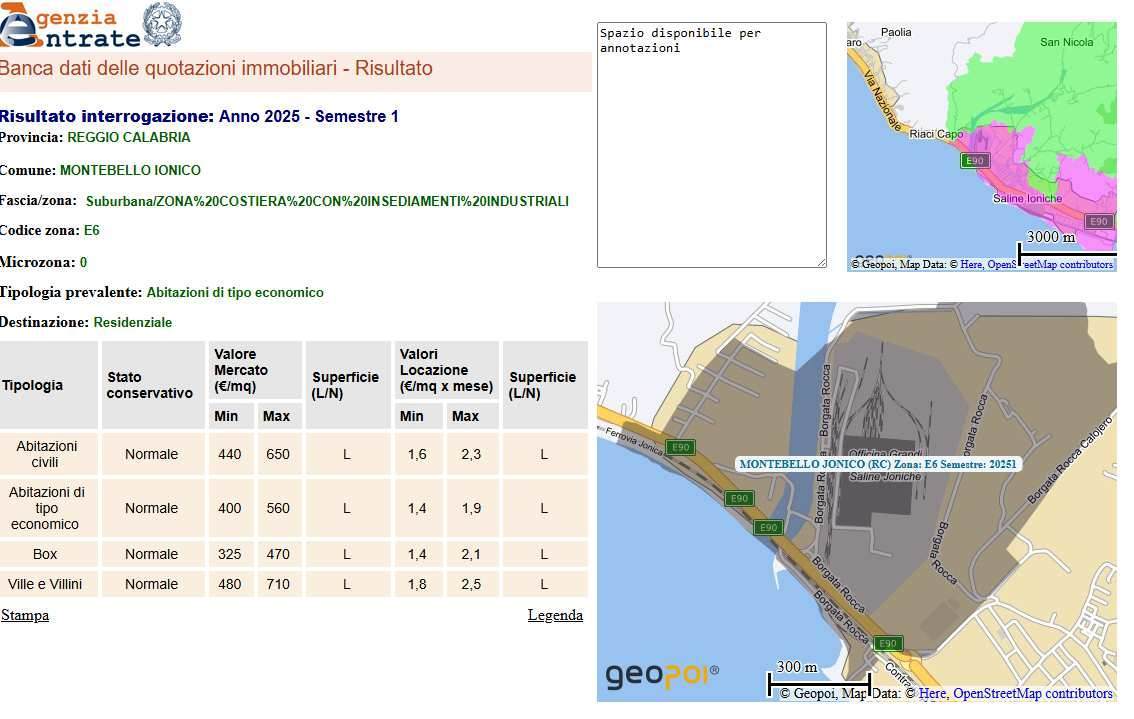Click the E90 shield near Riaci Capo

pos(974,160)
